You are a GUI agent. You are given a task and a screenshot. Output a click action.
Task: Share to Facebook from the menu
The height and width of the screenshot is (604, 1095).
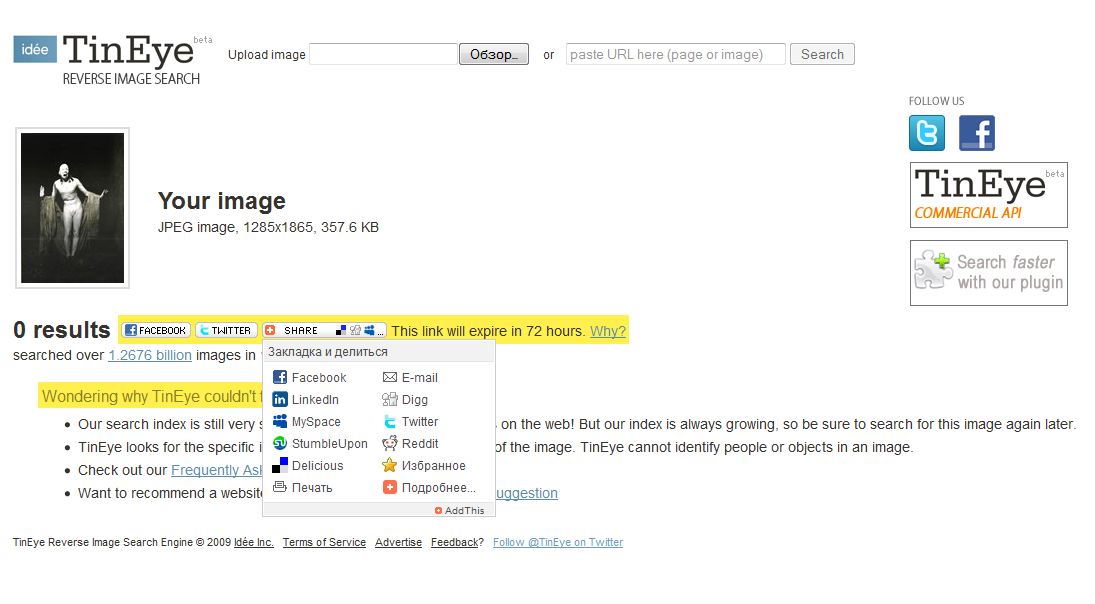coord(318,378)
